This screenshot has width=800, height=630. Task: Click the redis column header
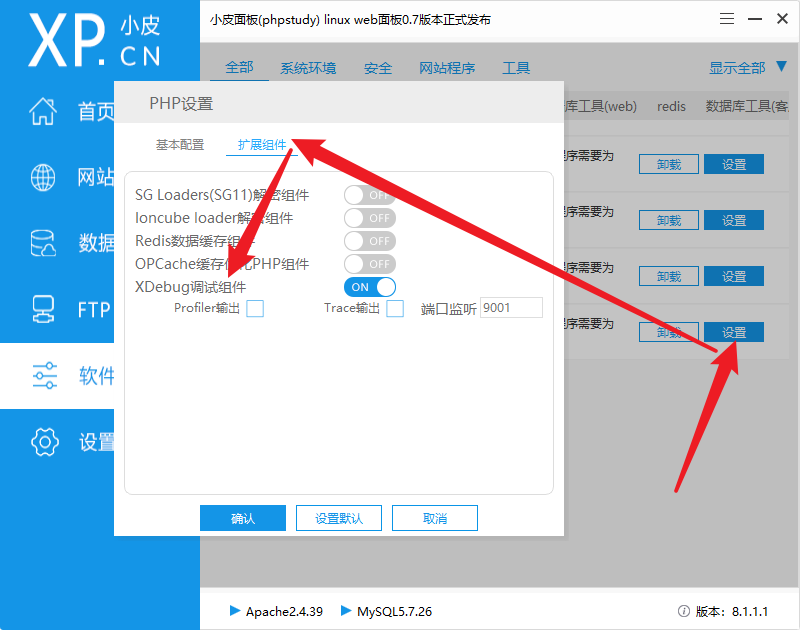pos(671,106)
